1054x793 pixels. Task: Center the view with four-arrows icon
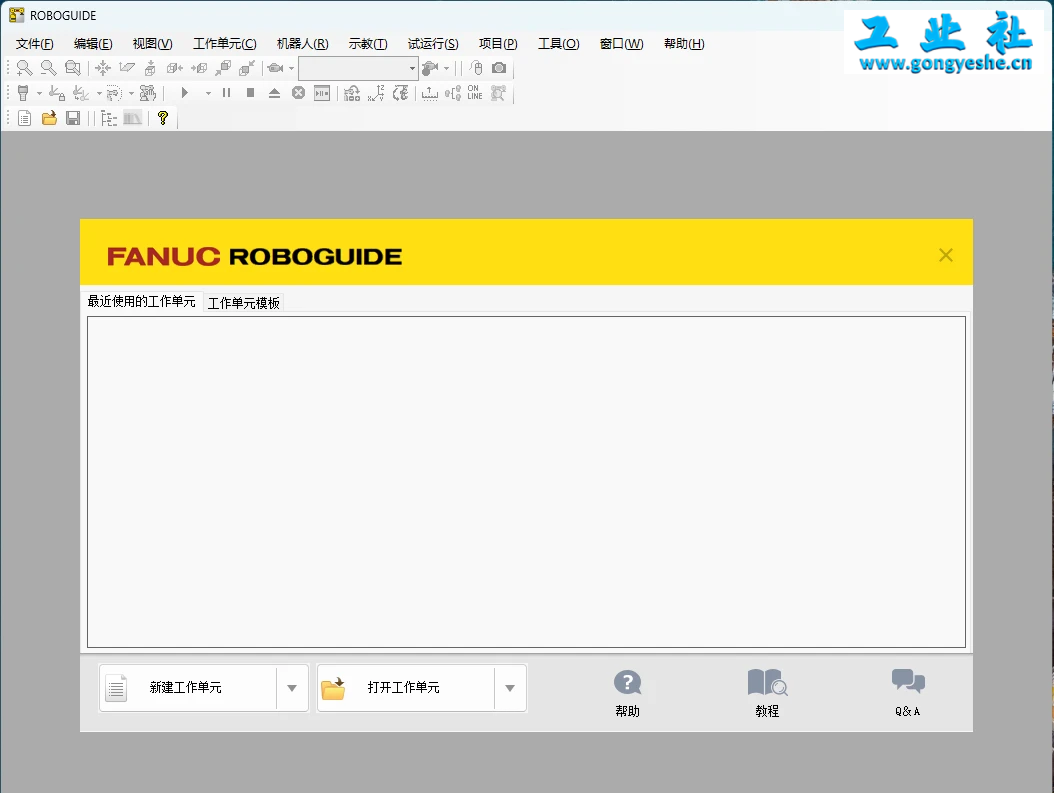[103, 68]
